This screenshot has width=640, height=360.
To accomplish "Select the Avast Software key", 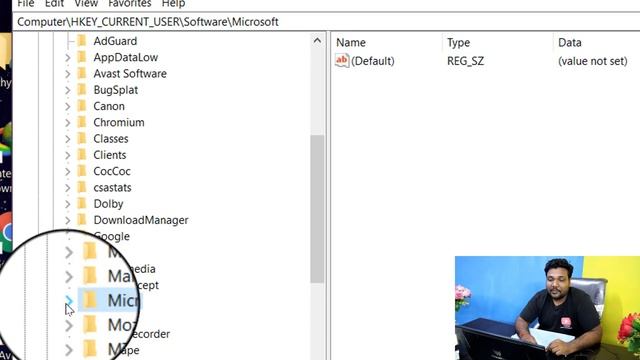I will (130, 74).
